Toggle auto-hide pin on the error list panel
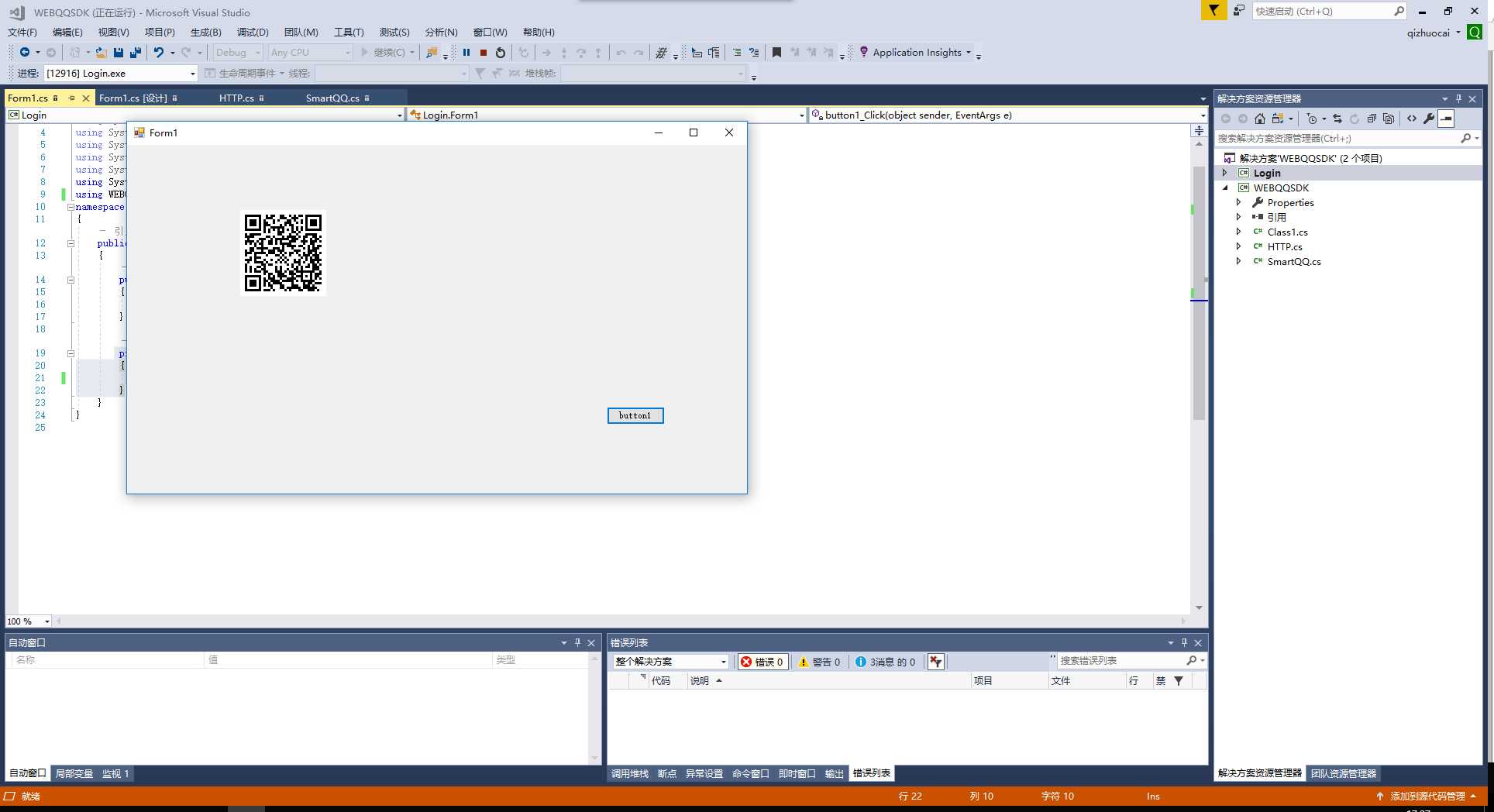 click(x=1184, y=643)
